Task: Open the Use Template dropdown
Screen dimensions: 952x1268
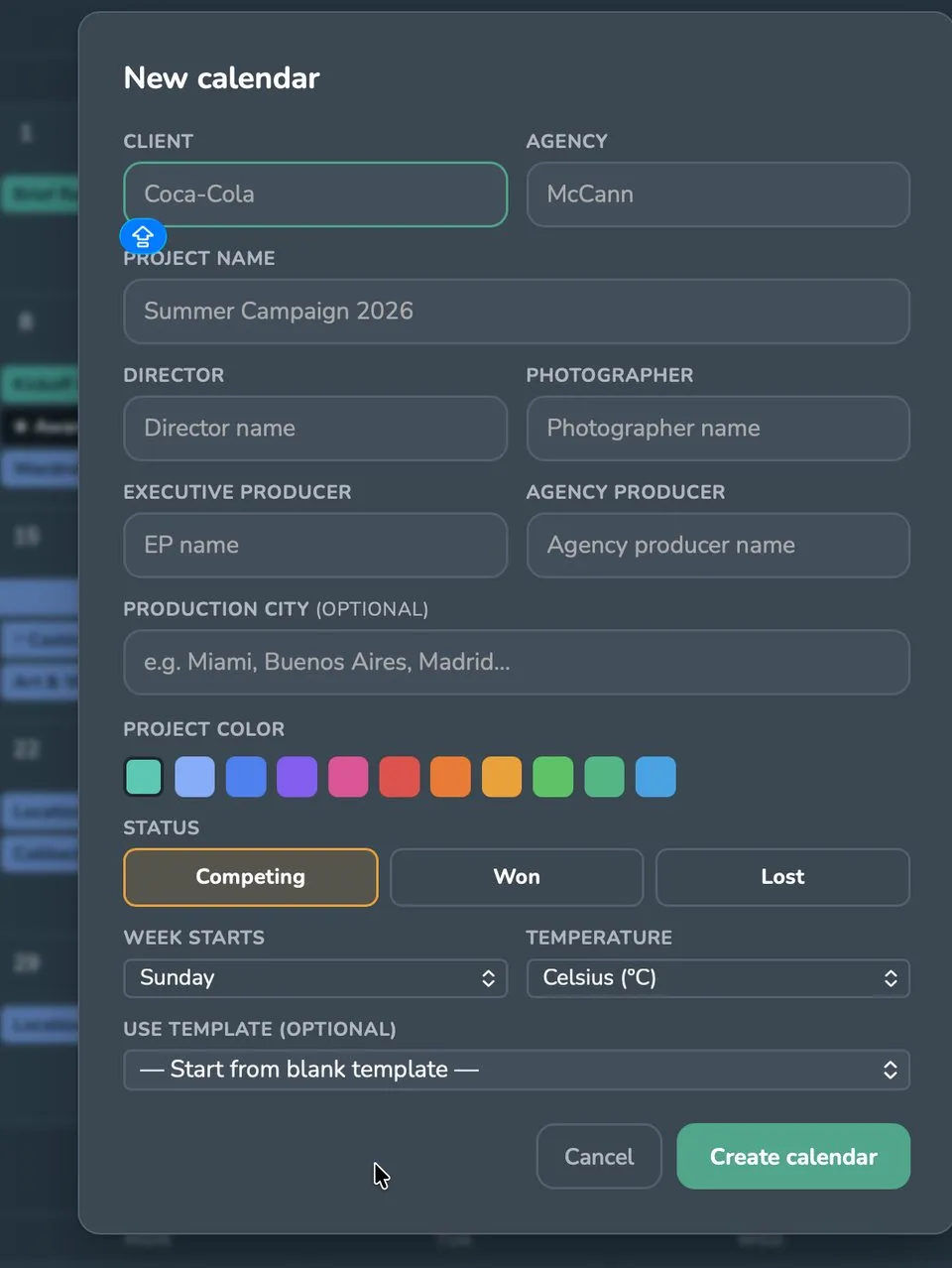Action: [x=517, y=1070]
